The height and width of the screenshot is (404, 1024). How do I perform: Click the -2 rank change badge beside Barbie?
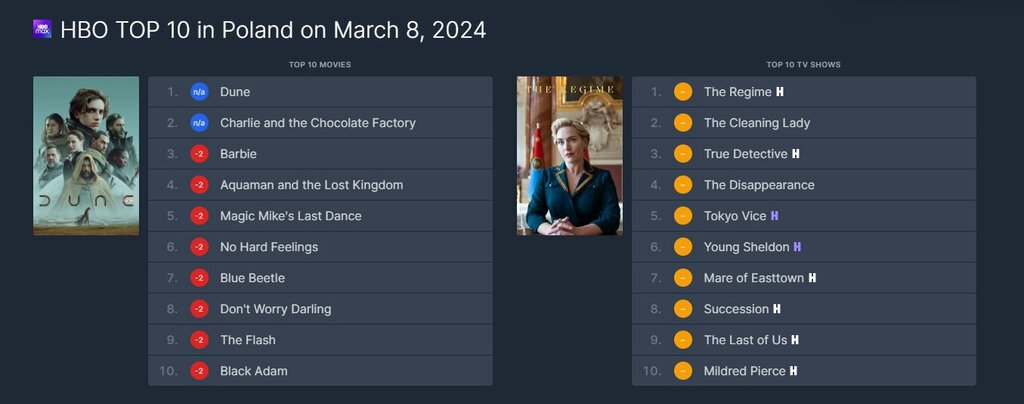tap(199, 154)
